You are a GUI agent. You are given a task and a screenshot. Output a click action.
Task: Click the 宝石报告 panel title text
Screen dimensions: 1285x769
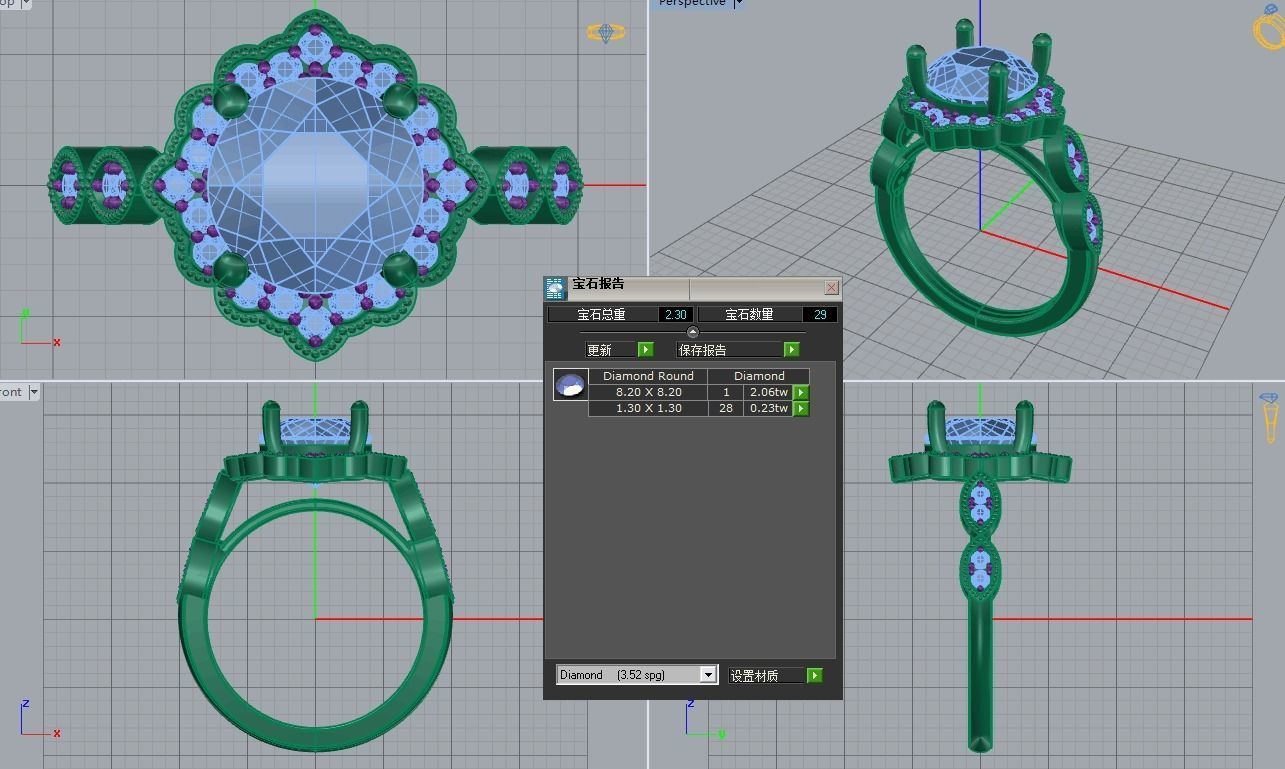pyautogui.click(x=598, y=284)
